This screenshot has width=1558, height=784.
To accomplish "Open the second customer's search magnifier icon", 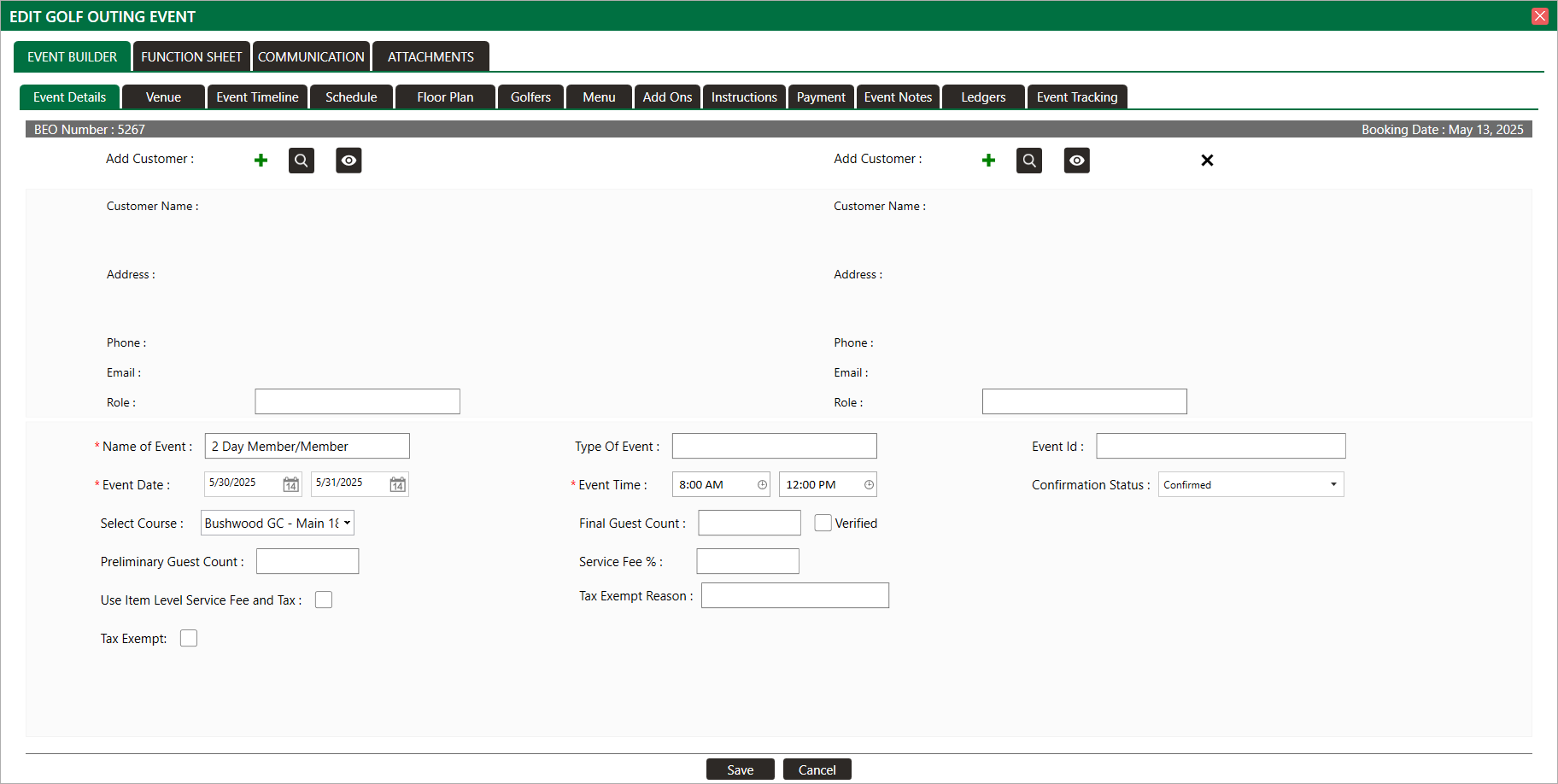I will pyautogui.click(x=1029, y=161).
